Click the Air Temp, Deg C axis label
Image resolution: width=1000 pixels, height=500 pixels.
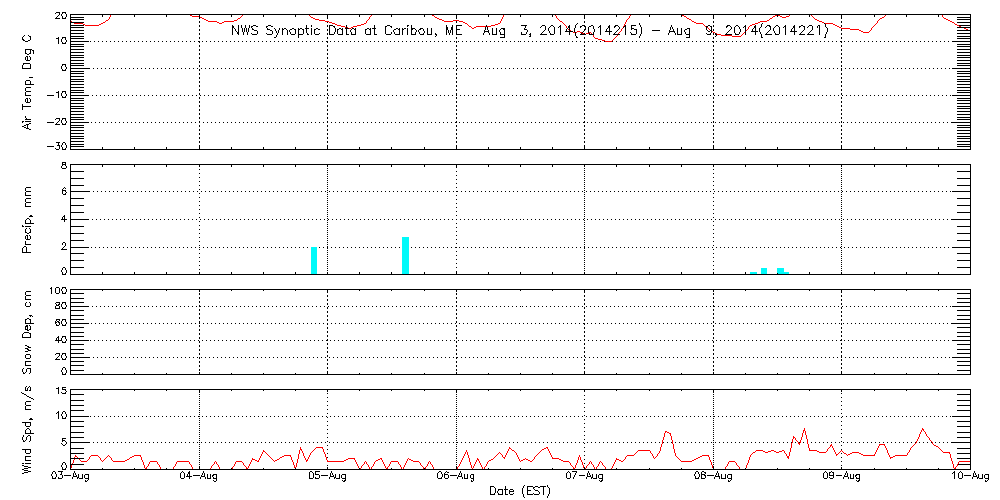27,80
